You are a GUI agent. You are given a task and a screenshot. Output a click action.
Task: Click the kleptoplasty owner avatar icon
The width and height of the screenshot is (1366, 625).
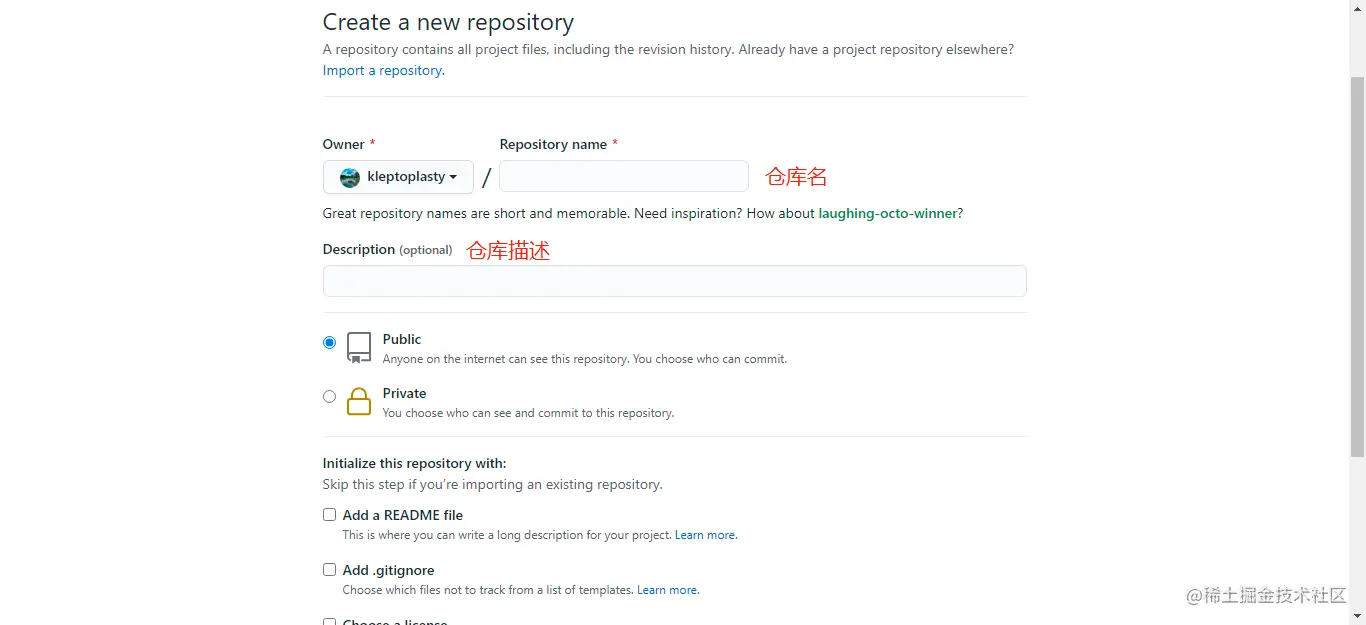[350, 177]
